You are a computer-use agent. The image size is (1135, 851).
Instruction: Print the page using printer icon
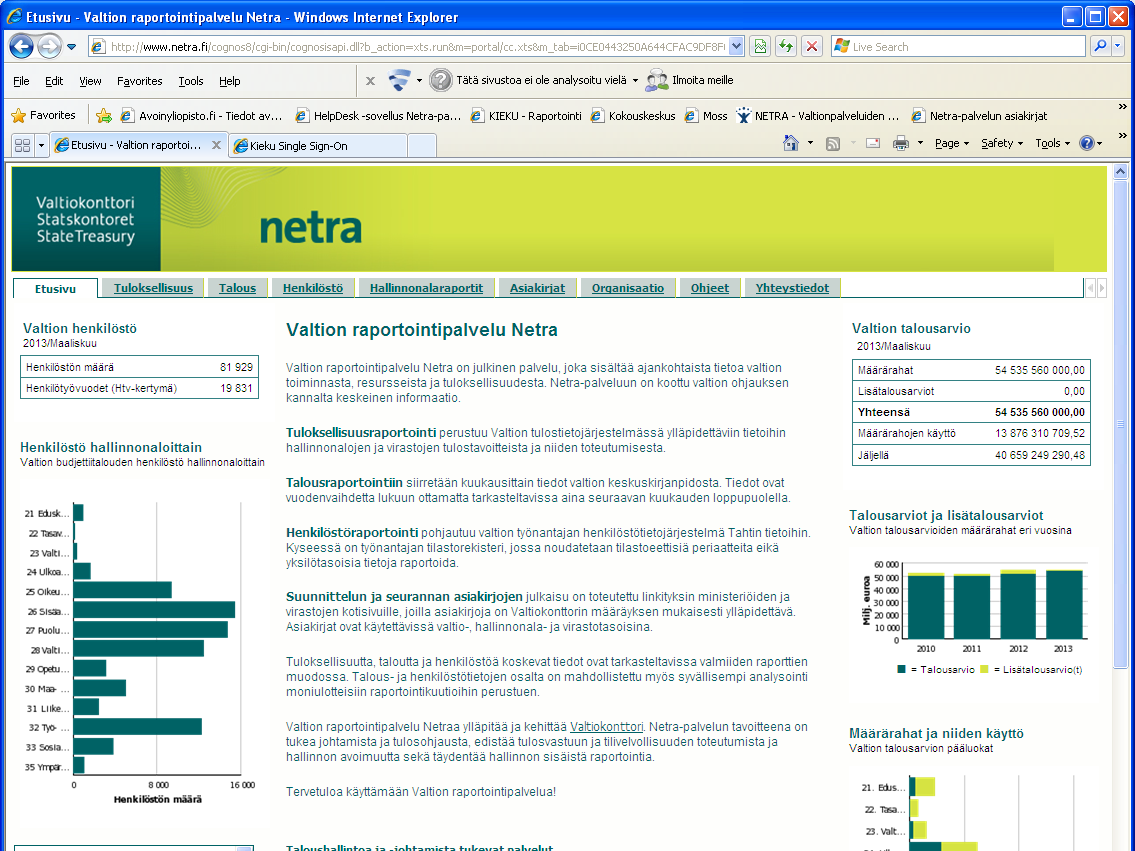900,143
